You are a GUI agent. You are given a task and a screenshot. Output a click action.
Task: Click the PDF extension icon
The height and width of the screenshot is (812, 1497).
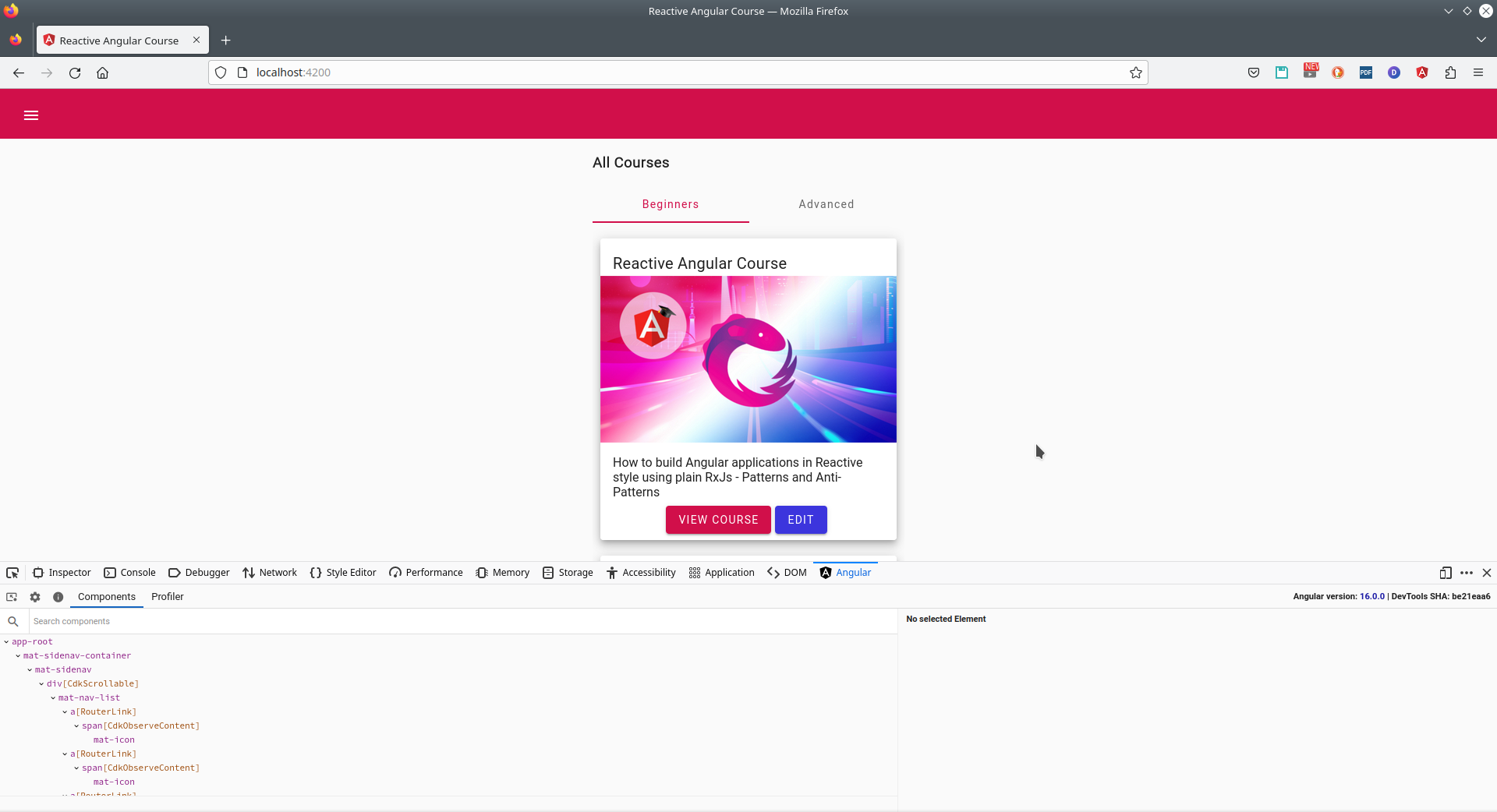click(1366, 72)
